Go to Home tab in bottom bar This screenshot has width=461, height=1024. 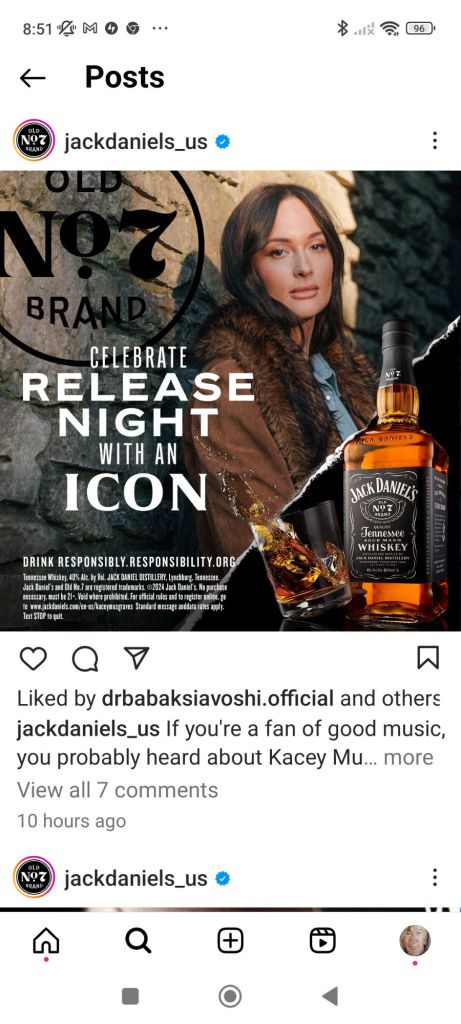point(46,941)
